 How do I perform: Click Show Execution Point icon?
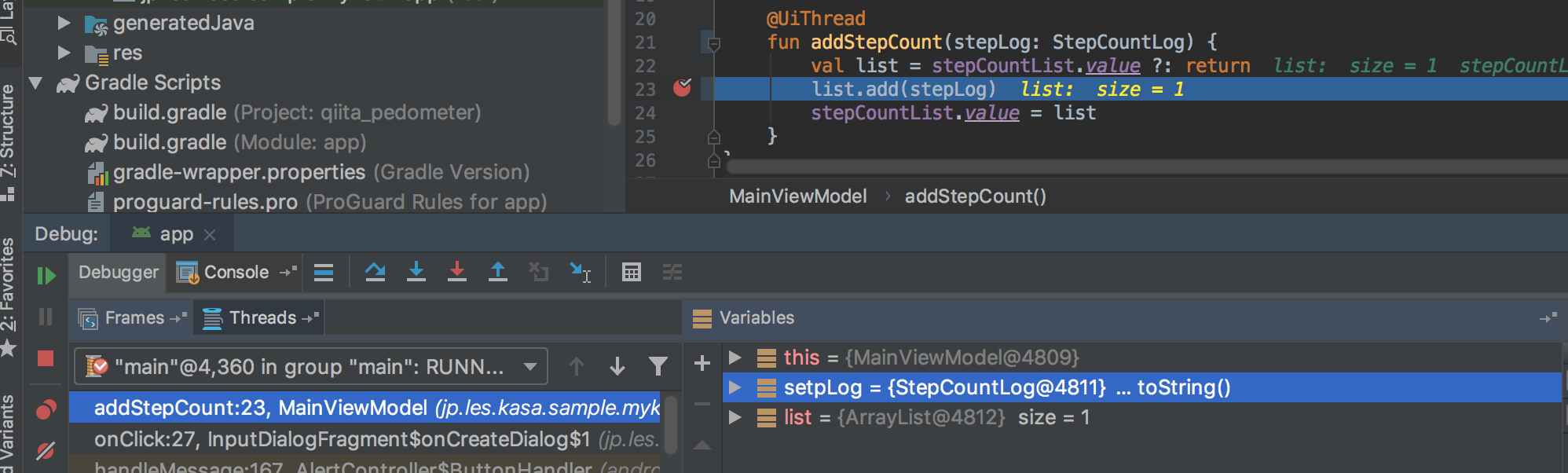tap(324, 273)
